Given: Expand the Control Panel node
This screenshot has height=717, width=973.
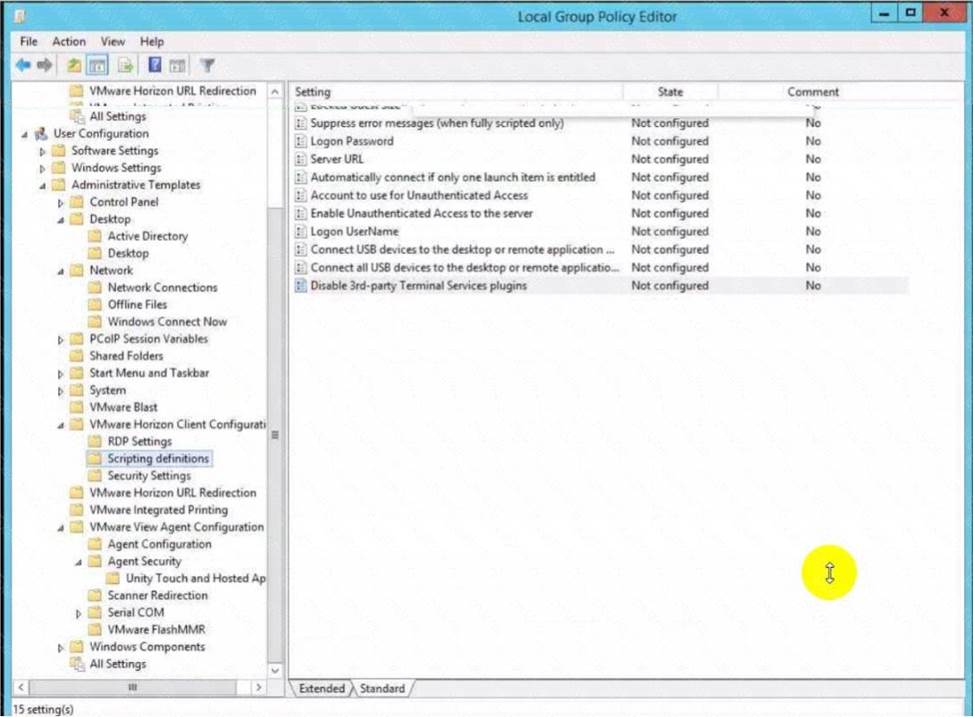Looking at the screenshot, I should 60,203.
